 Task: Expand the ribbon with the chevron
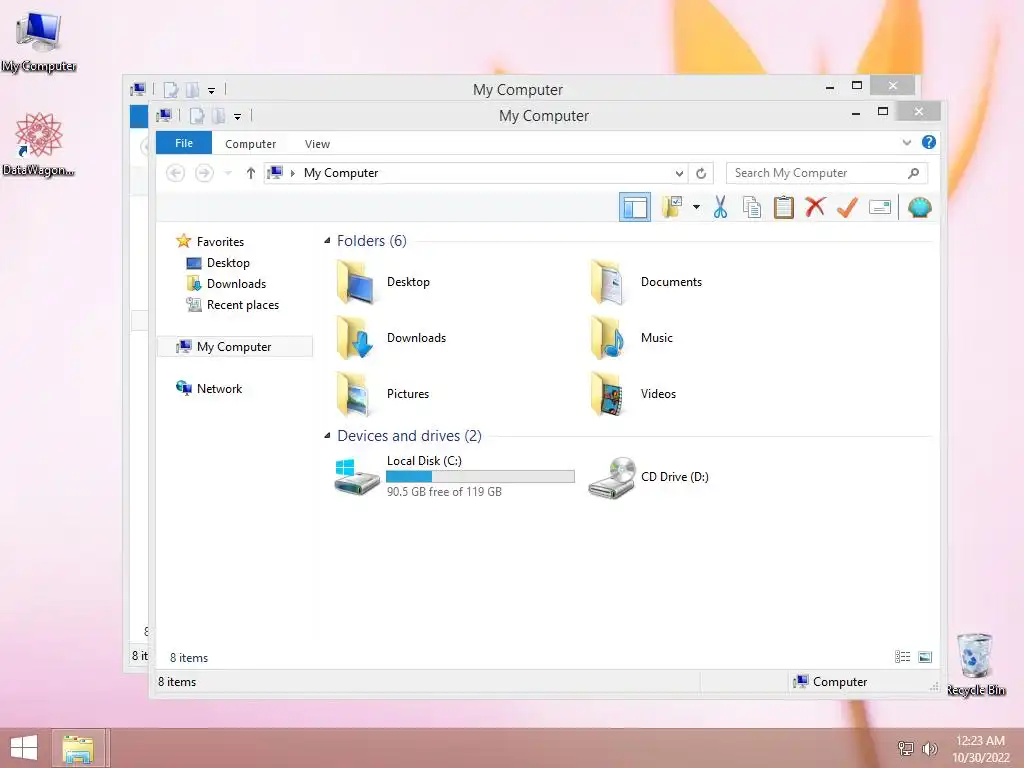[x=906, y=142]
